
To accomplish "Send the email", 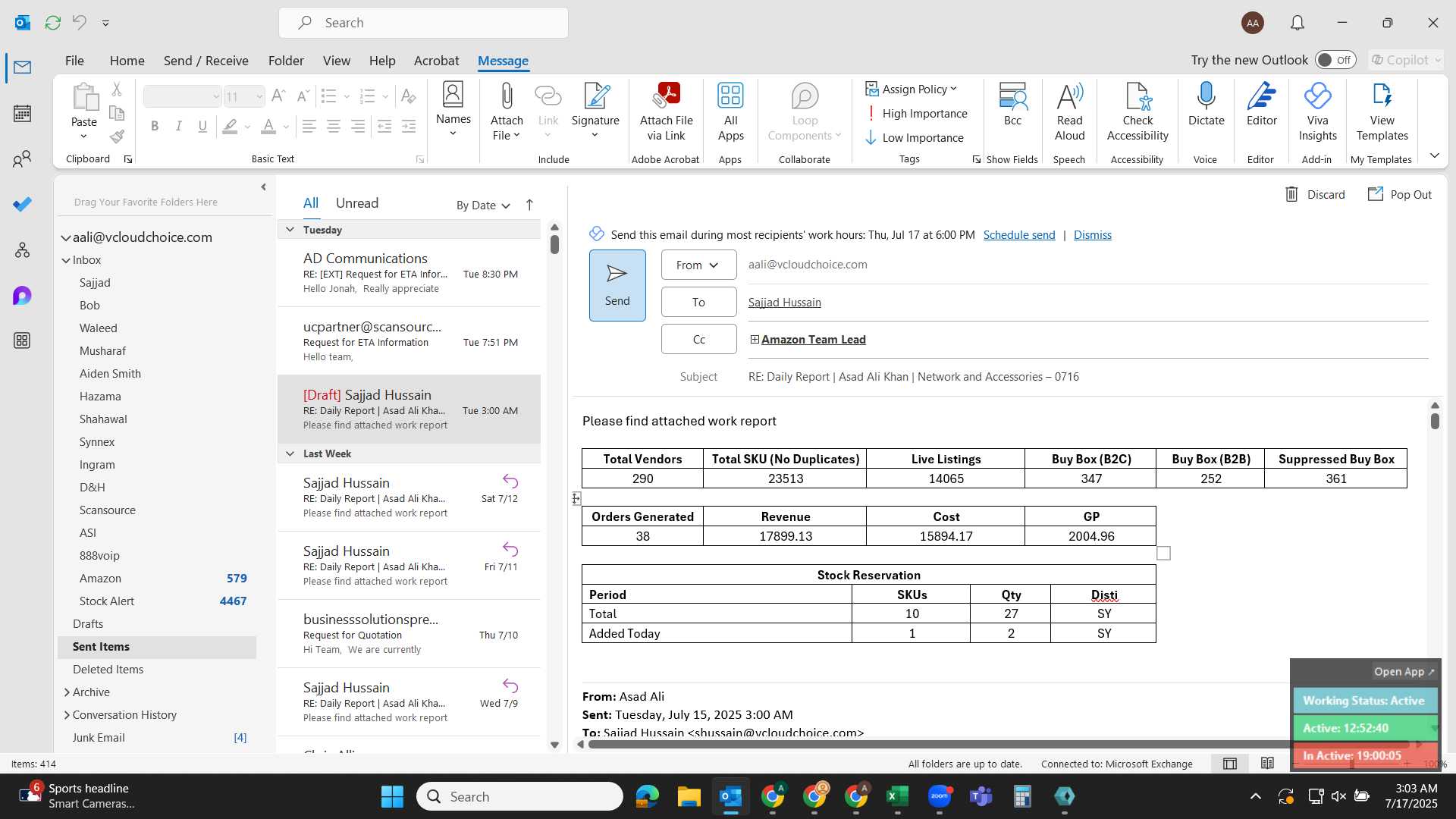I will [x=617, y=285].
